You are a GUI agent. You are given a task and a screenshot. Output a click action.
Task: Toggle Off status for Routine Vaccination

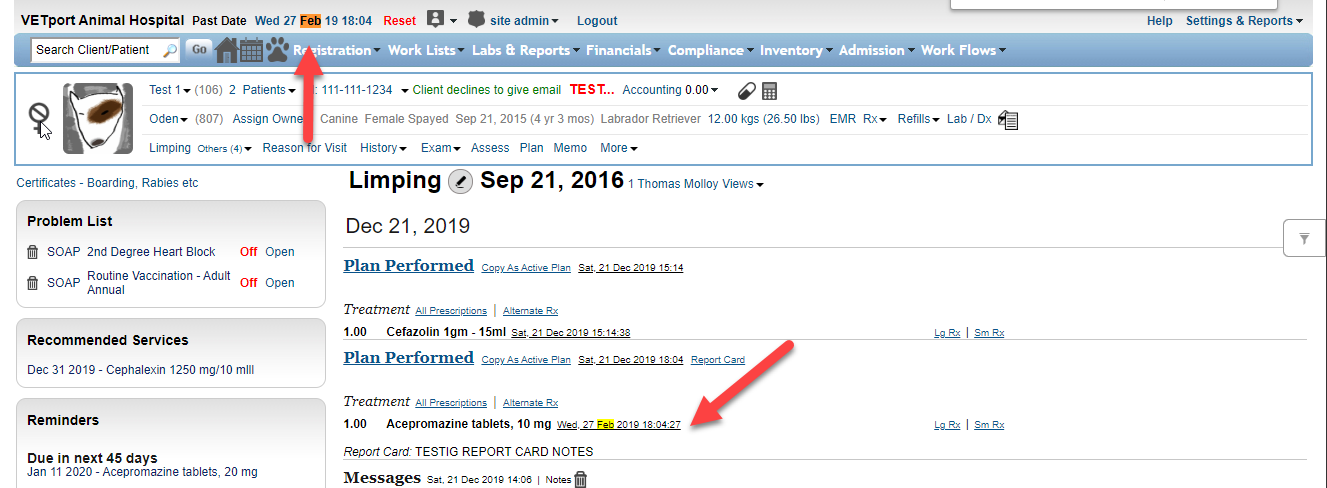click(249, 283)
